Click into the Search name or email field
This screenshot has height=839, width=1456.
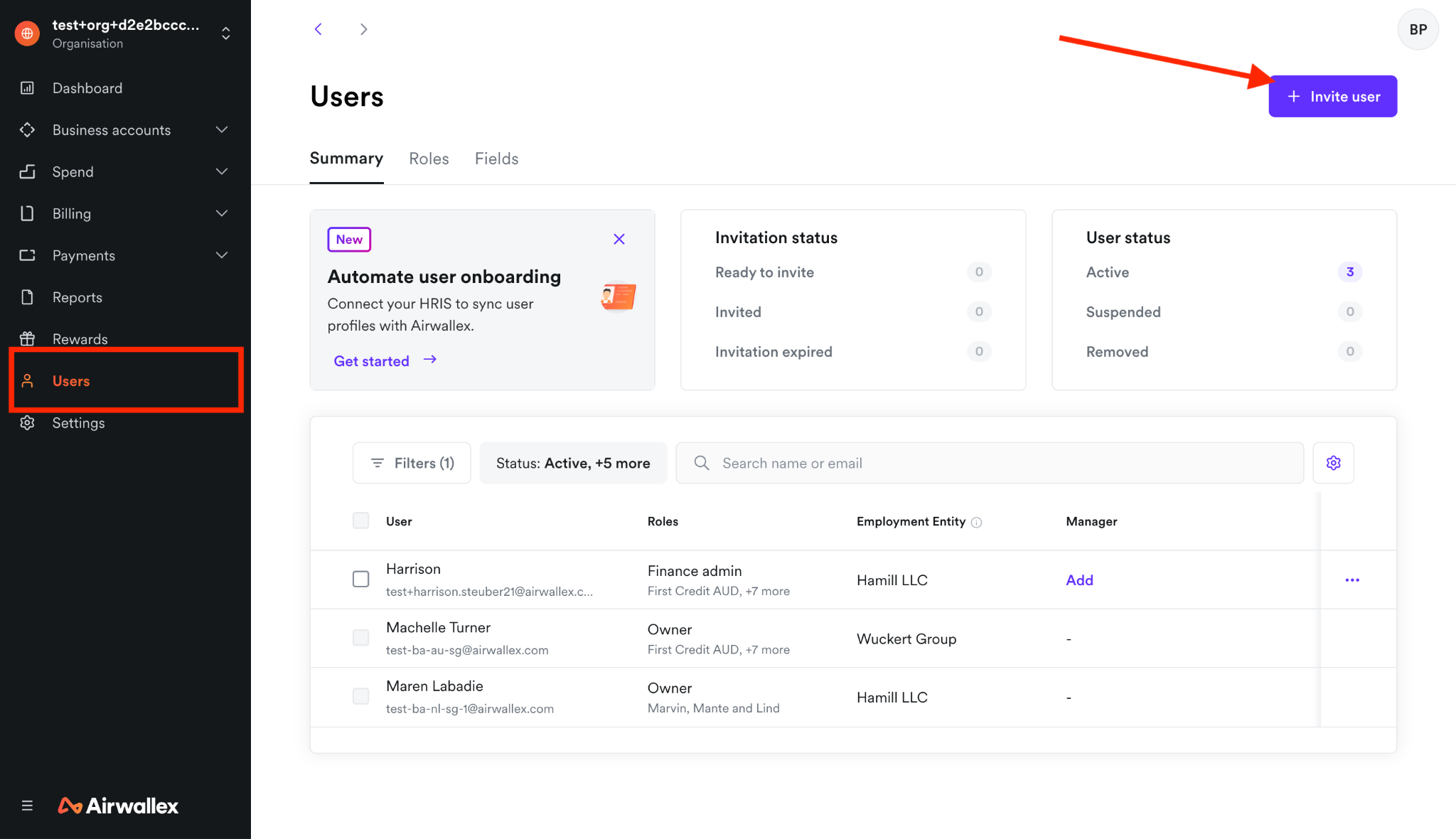tap(990, 463)
